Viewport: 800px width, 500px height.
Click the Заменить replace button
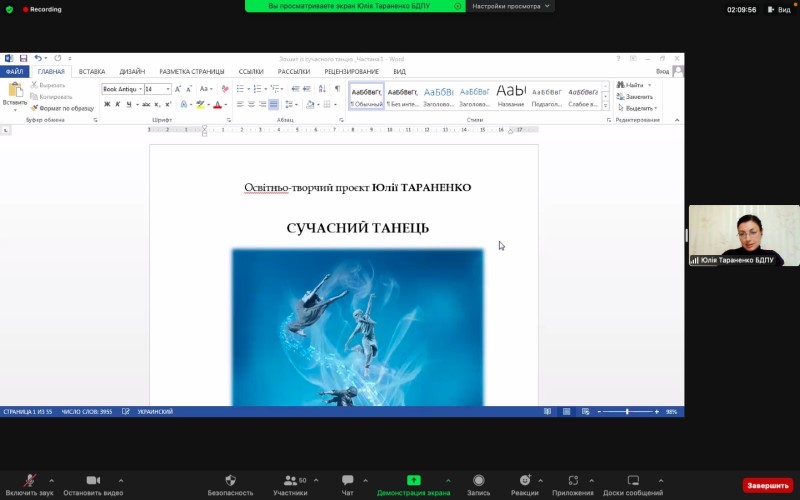pyautogui.click(x=635, y=96)
